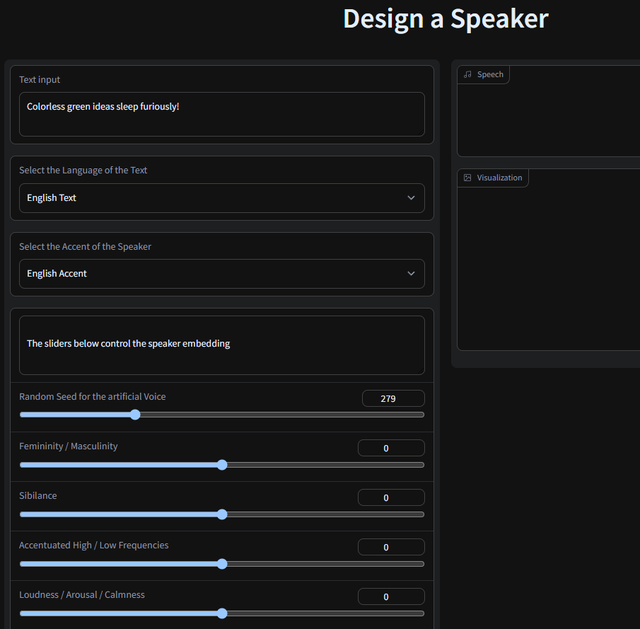This screenshot has height=629, width=640.
Task: Click the Text input field with colorless green ideas
Action: pyautogui.click(x=221, y=114)
